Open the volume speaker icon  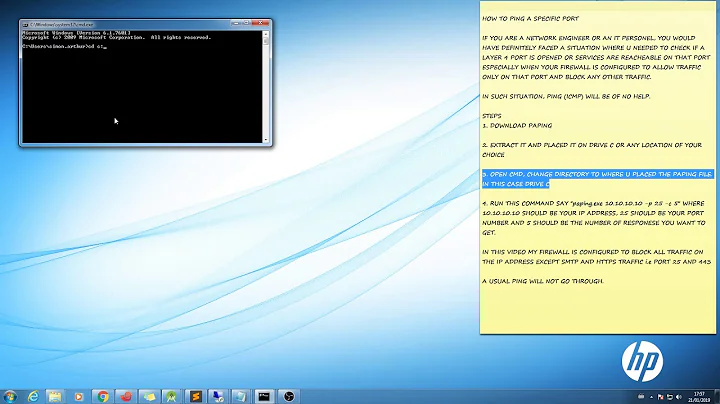click(x=679, y=397)
